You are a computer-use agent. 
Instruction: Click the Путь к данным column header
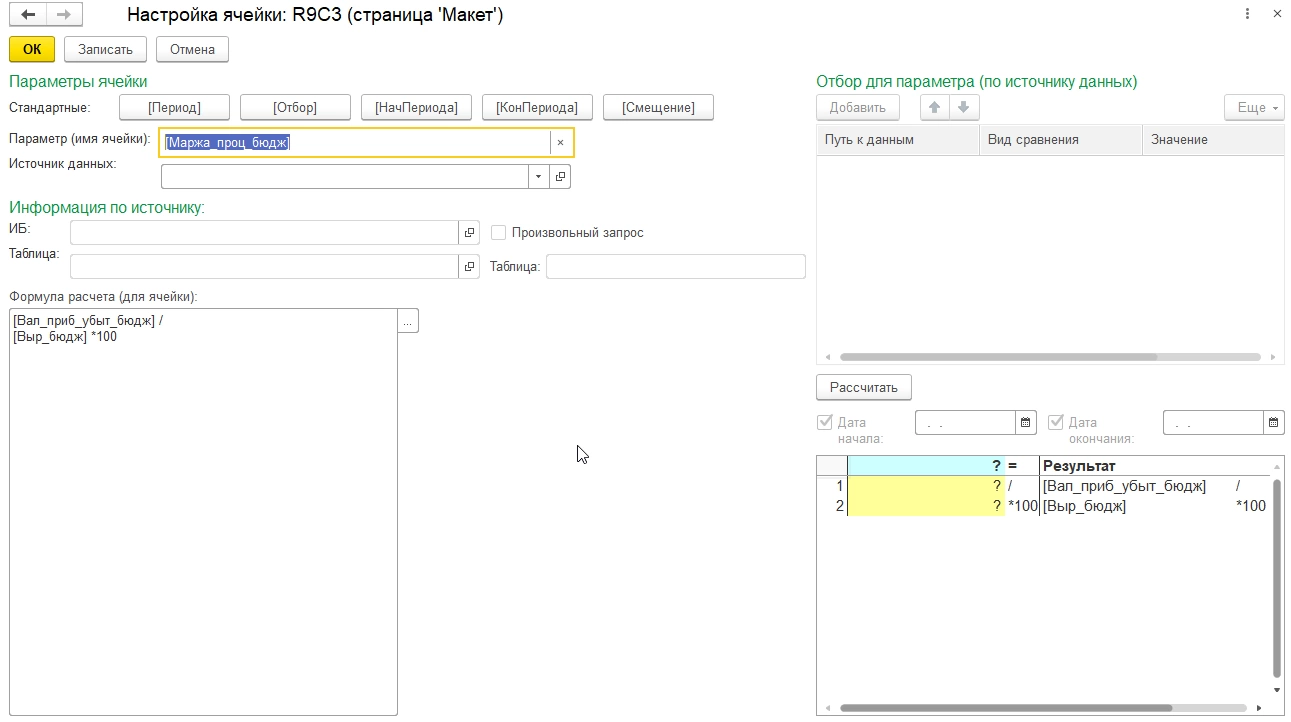tap(898, 140)
